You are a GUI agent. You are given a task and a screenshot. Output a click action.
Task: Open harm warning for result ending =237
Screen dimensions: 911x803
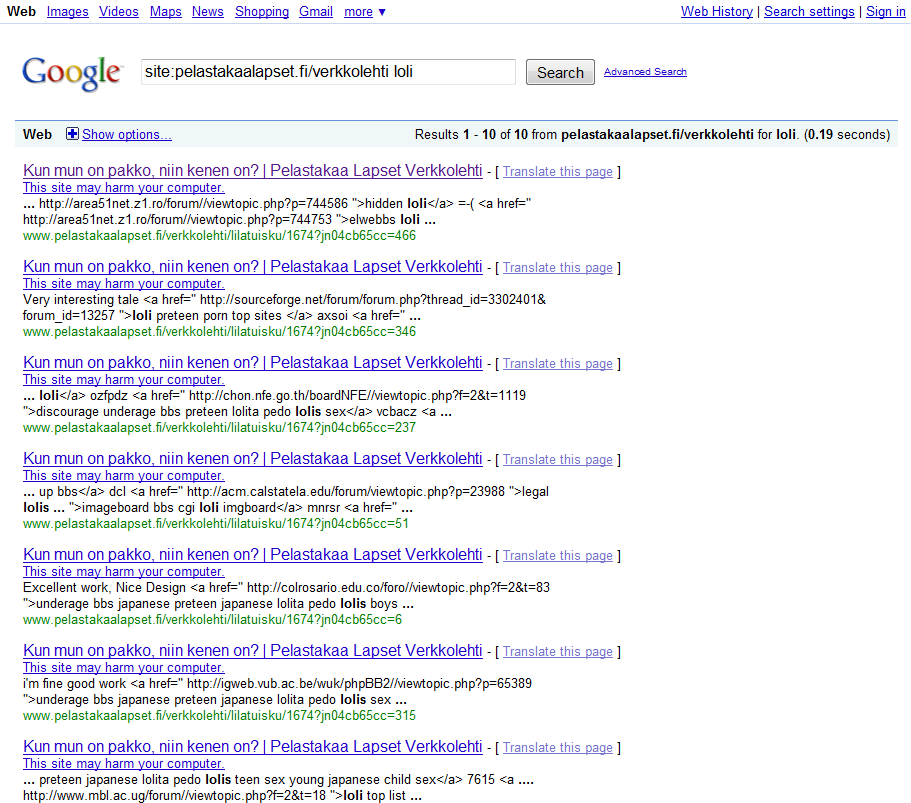pos(124,379)
